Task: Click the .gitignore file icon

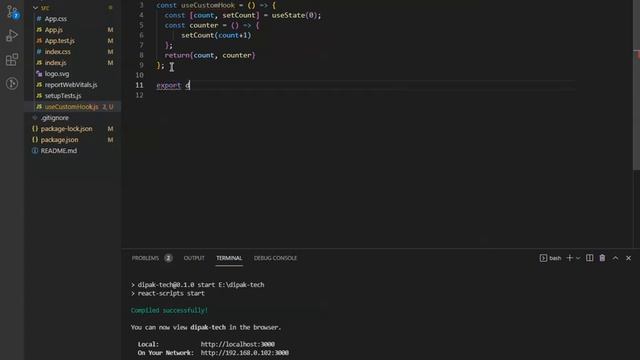Action: click(35, 118)
